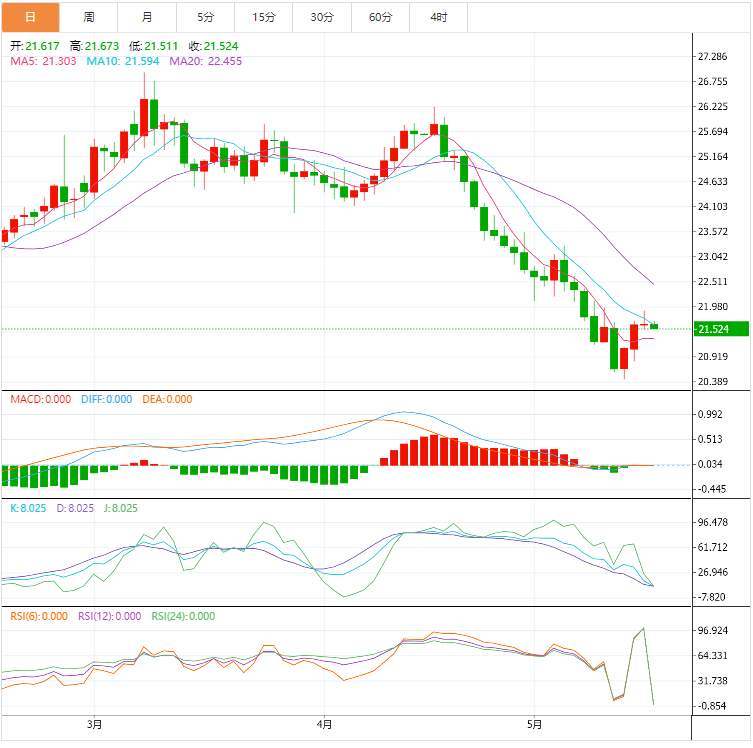The width and height of the screenshot is (753, 748).
Task: Select the 日 daily chart tab
Action: [30, 17]
